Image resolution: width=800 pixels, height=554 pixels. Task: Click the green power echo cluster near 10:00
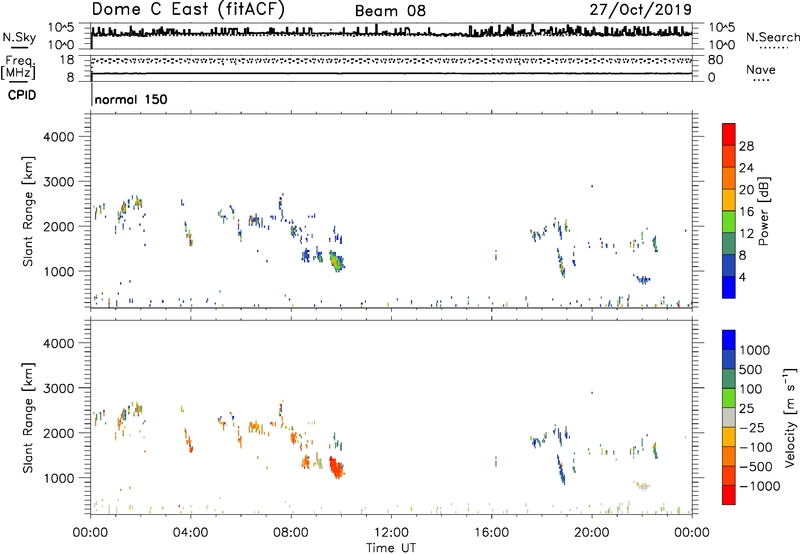(336, 261)
